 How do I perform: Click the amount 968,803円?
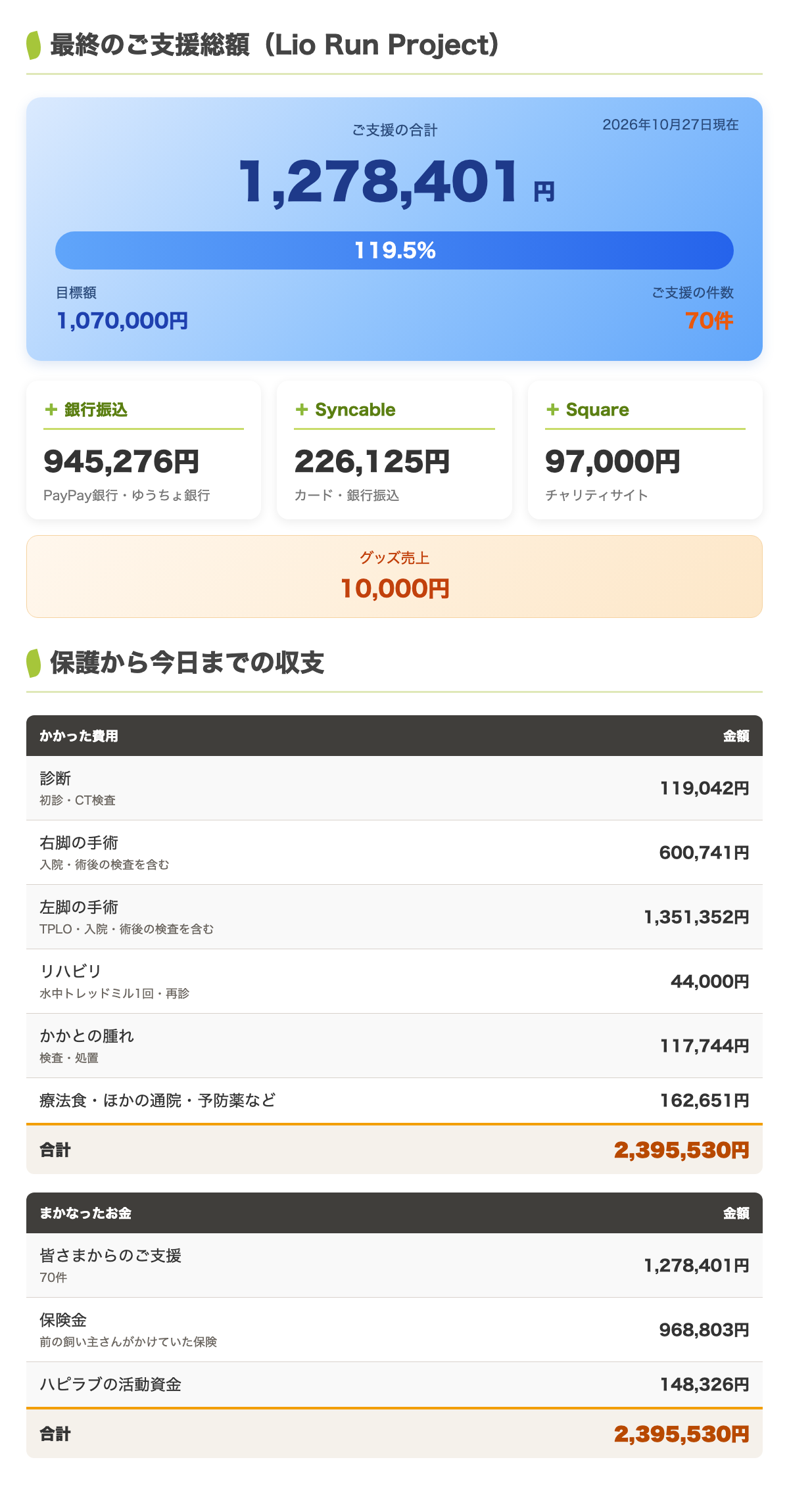[704, 1330]
